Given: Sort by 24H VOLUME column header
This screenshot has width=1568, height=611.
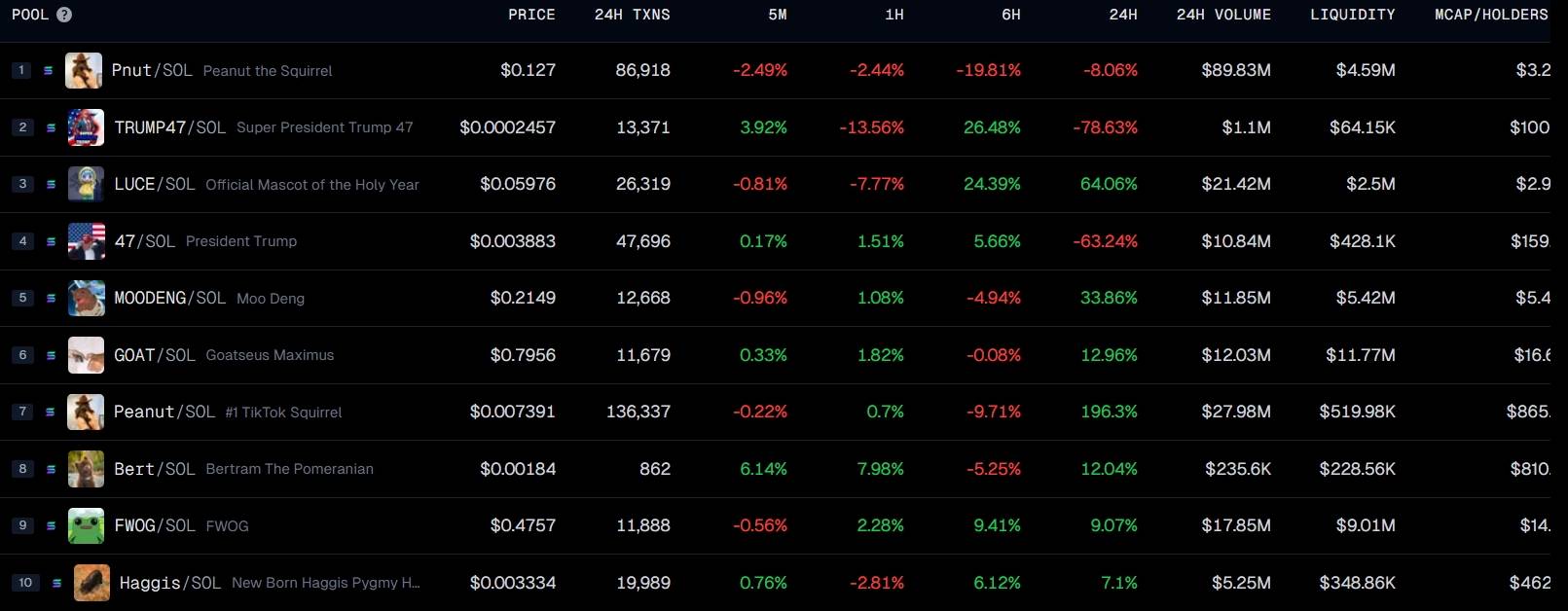Looking at the screenshot, I should pos(1222,15).
